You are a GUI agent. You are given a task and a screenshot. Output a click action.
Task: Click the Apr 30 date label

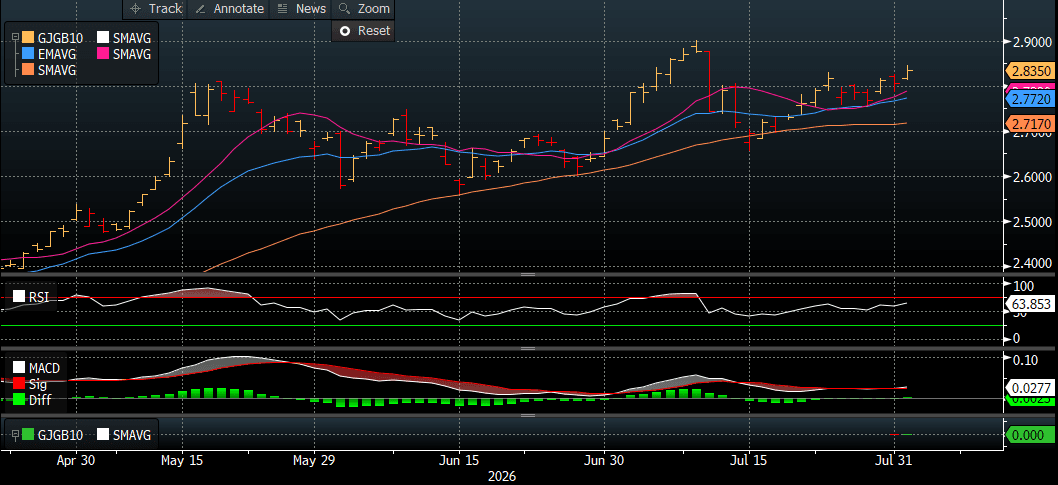[76, 461]
